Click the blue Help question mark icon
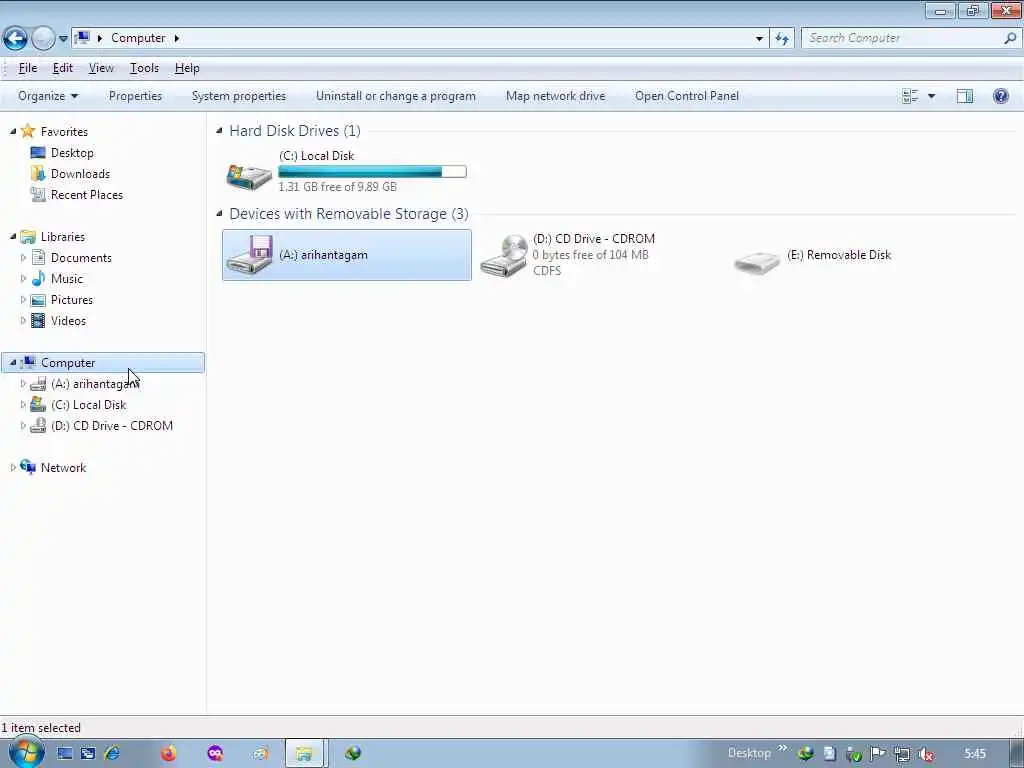 [x=1000, y=96]
